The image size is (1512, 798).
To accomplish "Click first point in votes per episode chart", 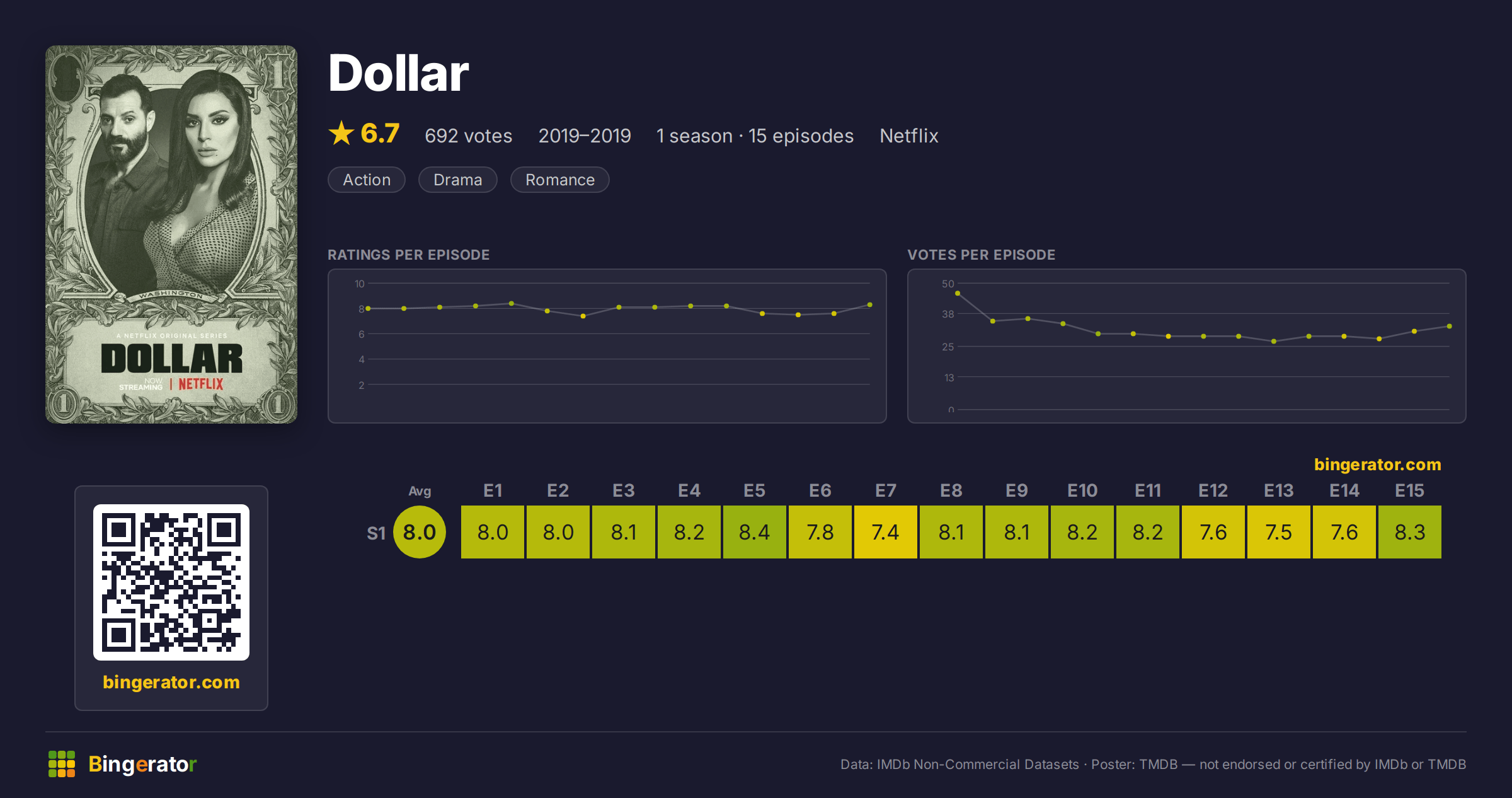I will tap(958, 293).
